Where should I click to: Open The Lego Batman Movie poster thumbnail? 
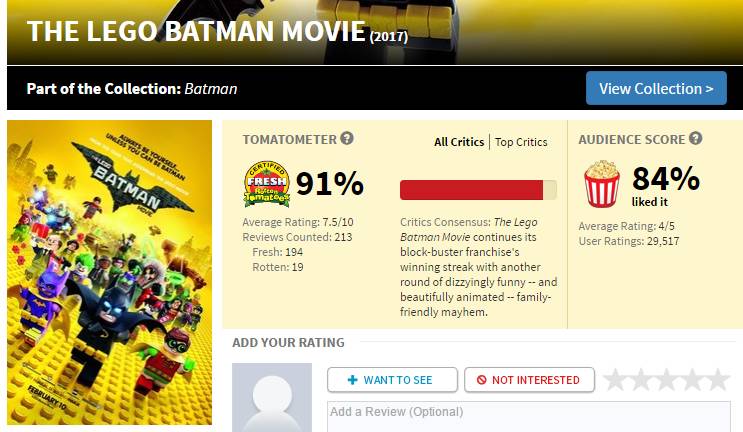click(109, 275)
